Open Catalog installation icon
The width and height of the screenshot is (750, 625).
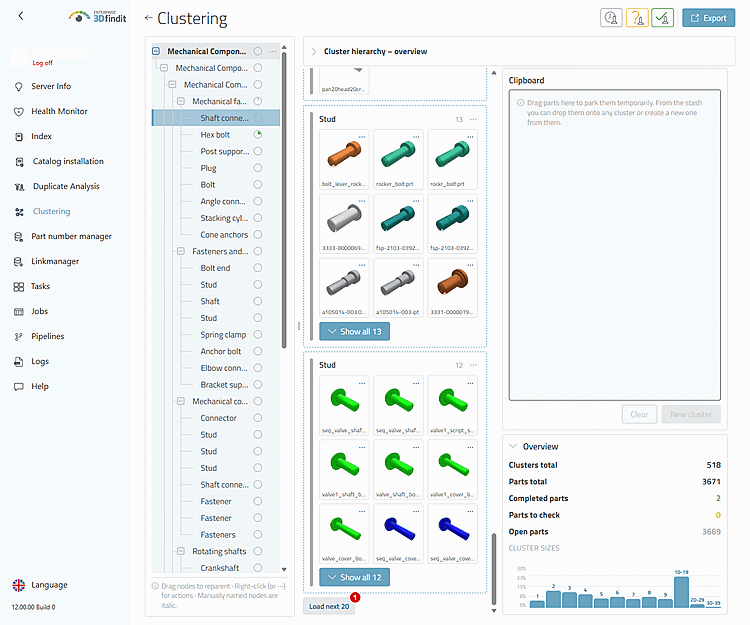coord(19,162)
